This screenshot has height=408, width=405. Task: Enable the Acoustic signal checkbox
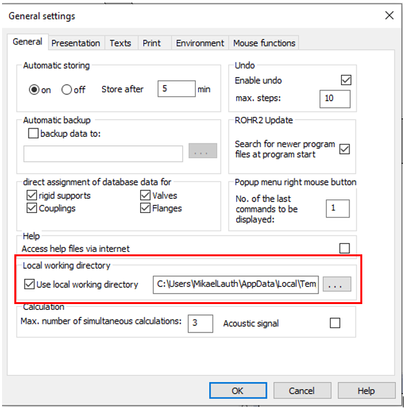(x=335, y=323)
